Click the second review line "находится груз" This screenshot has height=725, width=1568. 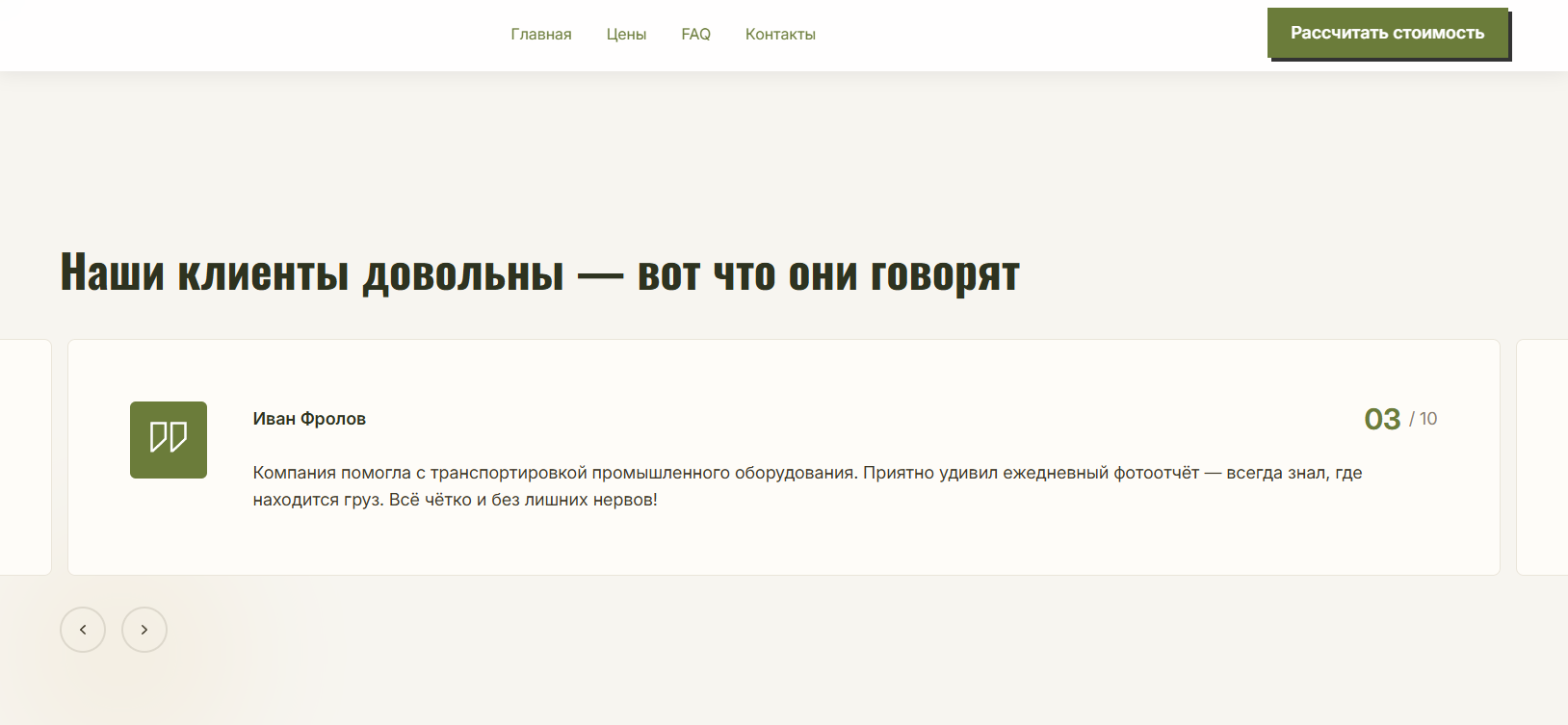[x=455, y=500]
